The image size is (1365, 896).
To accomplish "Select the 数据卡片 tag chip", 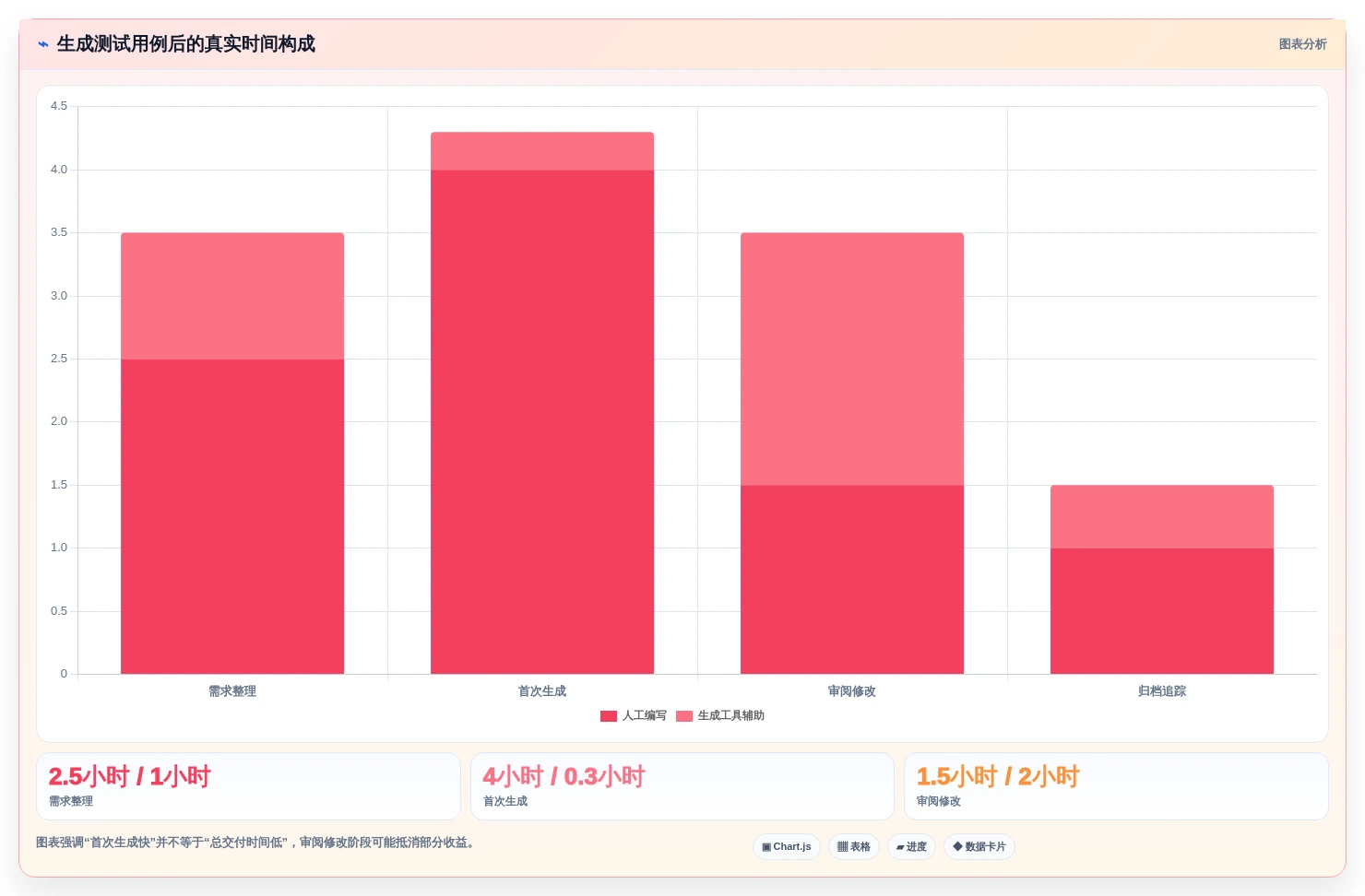I will pyautogui.click(x=979, y=846).
